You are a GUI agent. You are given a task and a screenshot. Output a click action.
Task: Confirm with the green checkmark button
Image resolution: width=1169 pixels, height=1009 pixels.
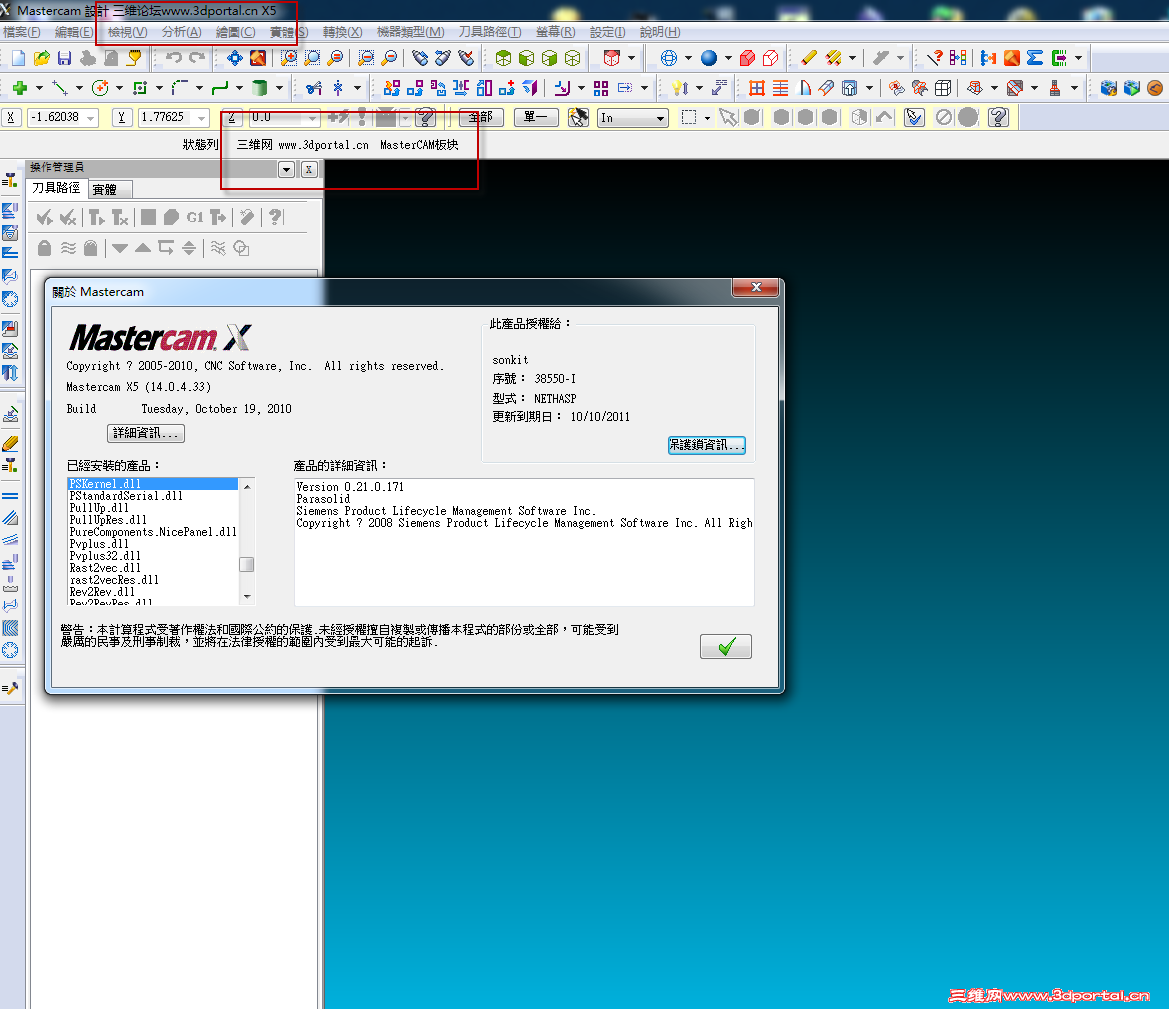coord(725,647)
